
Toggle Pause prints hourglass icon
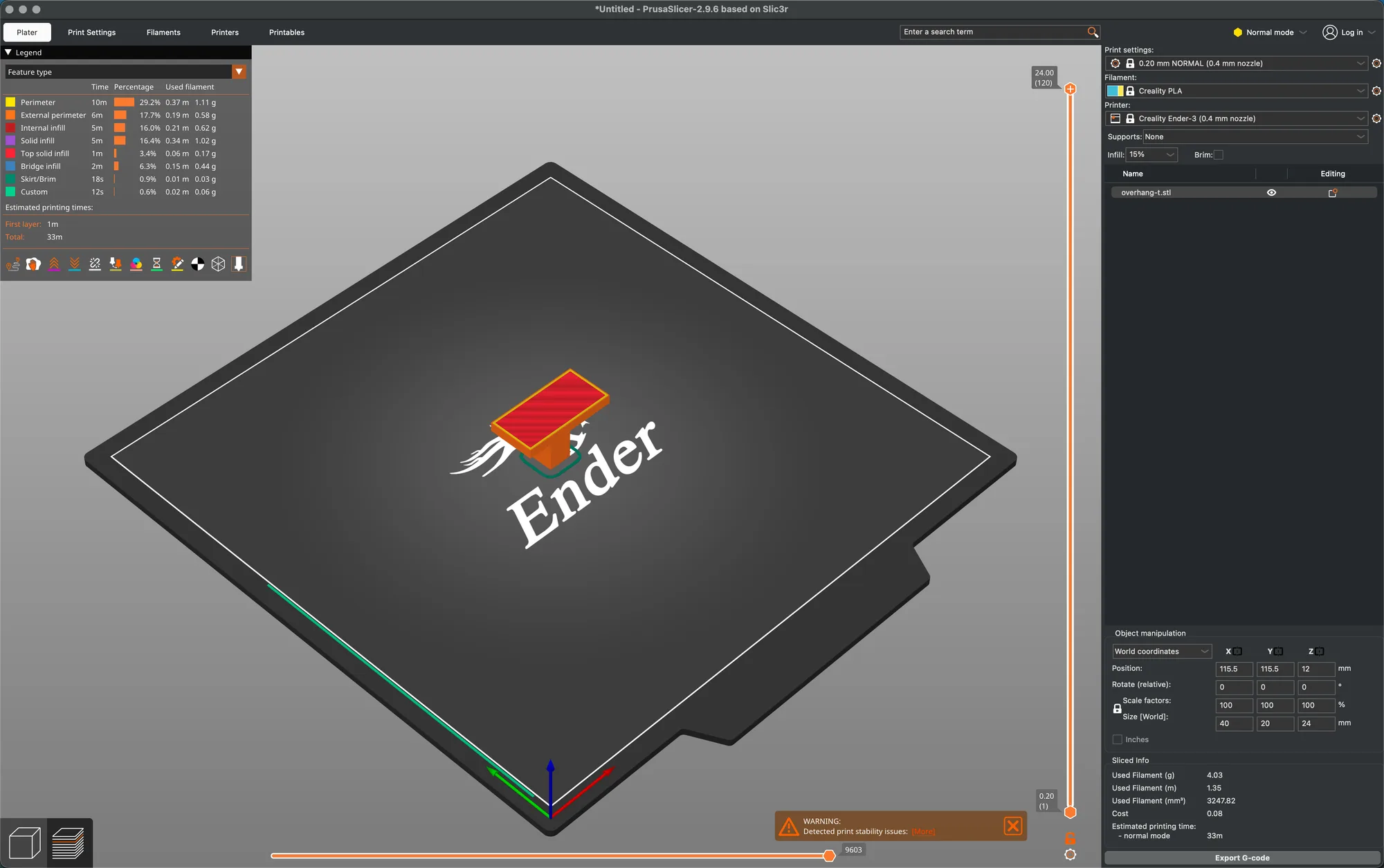point(156,264)
